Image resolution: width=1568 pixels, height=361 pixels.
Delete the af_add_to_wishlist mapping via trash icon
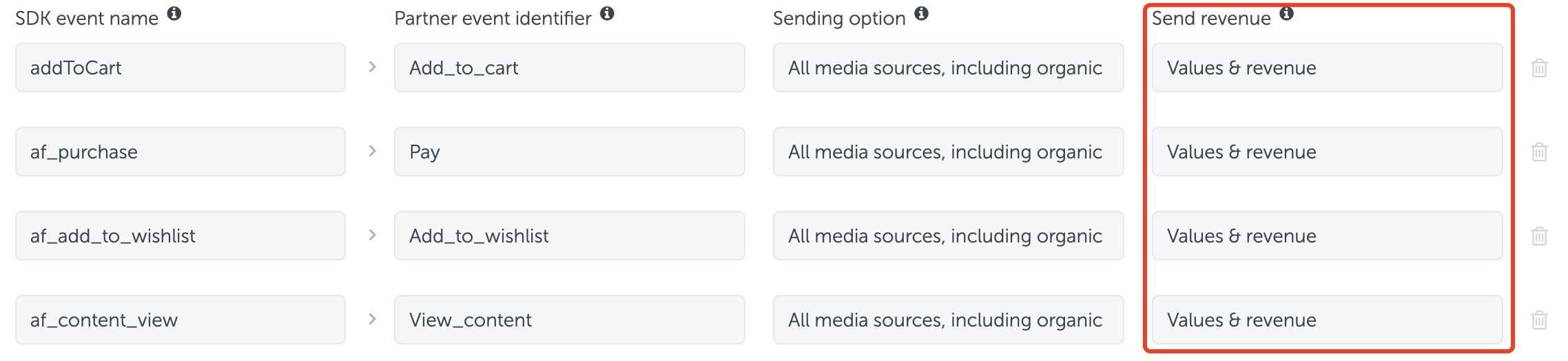pos(1539,236)
